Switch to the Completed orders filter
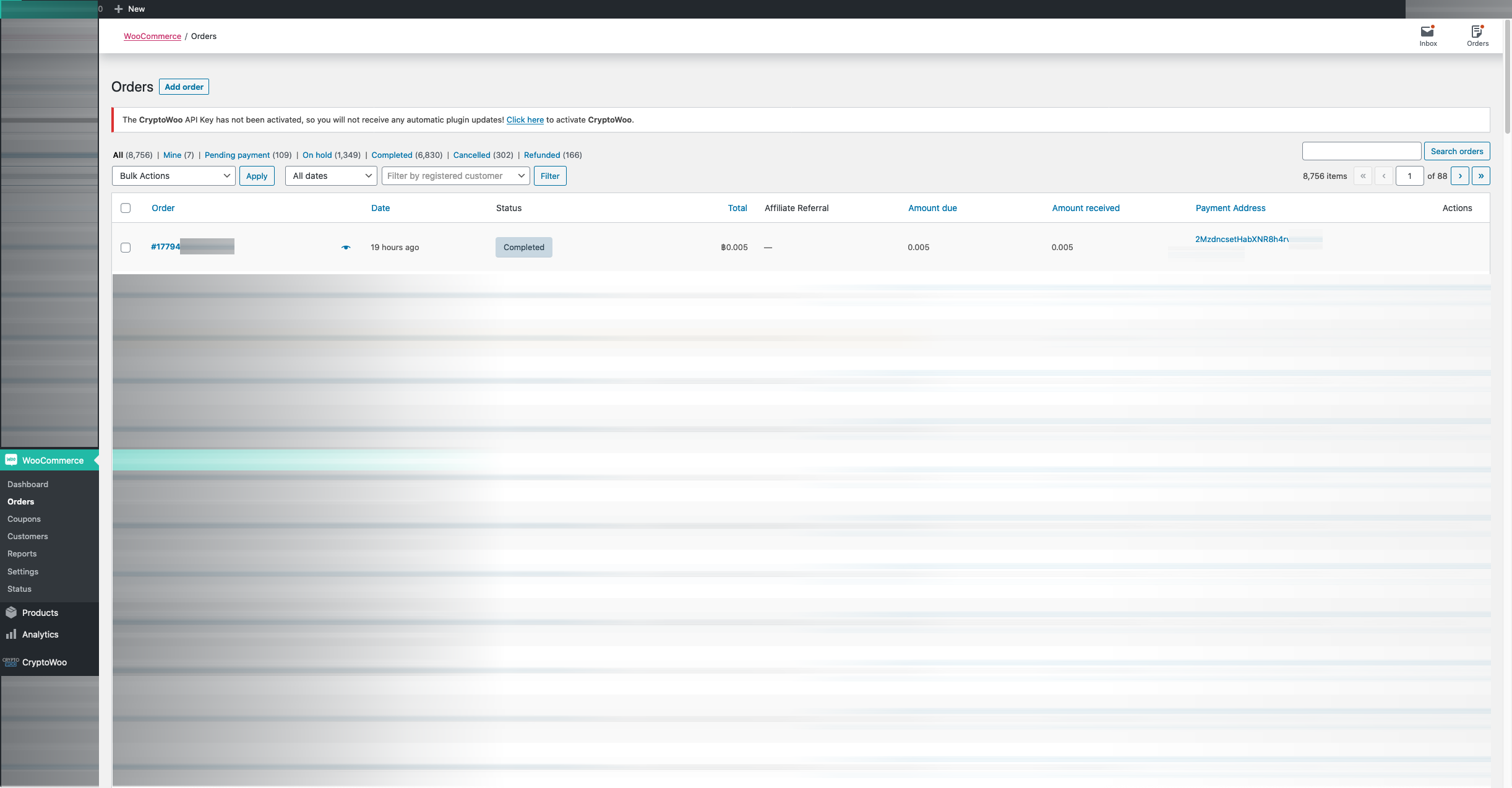 pos(392,155)
